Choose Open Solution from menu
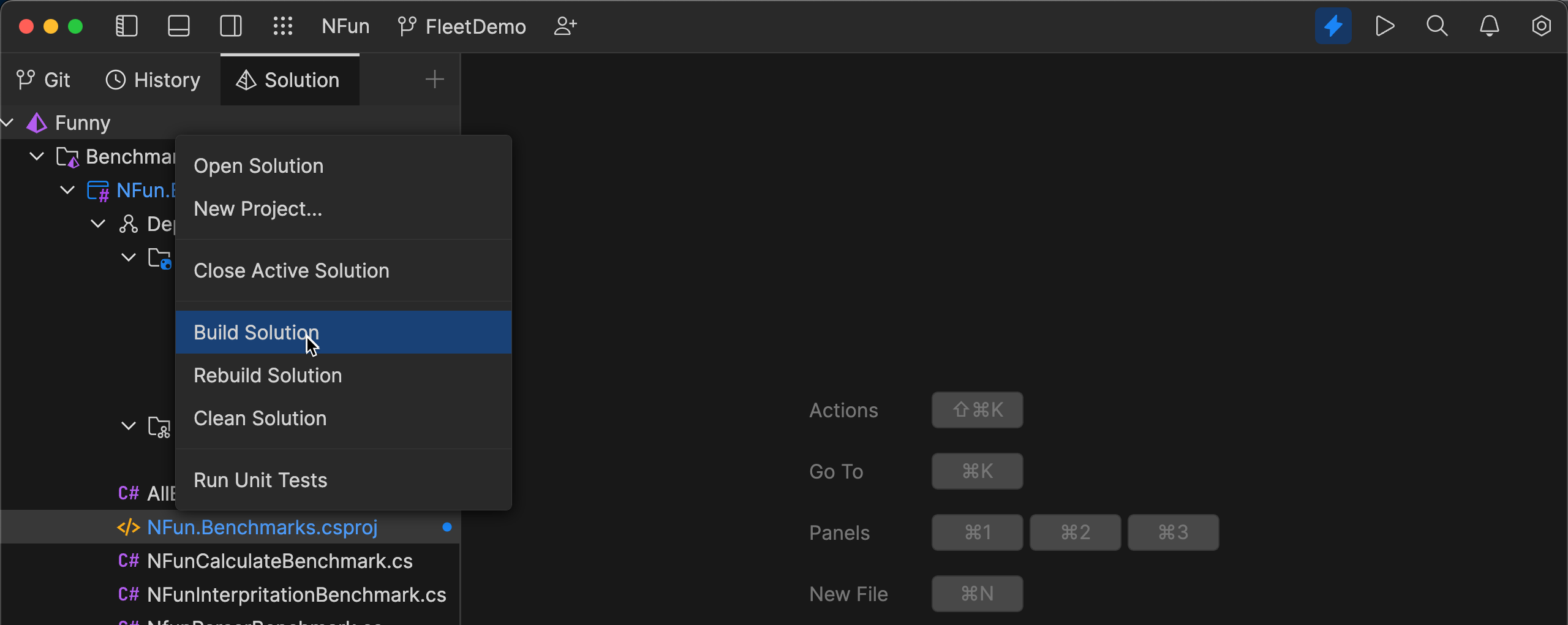Screen dimensions: 1568x625 pyautogui.click(x=344, y=166)
